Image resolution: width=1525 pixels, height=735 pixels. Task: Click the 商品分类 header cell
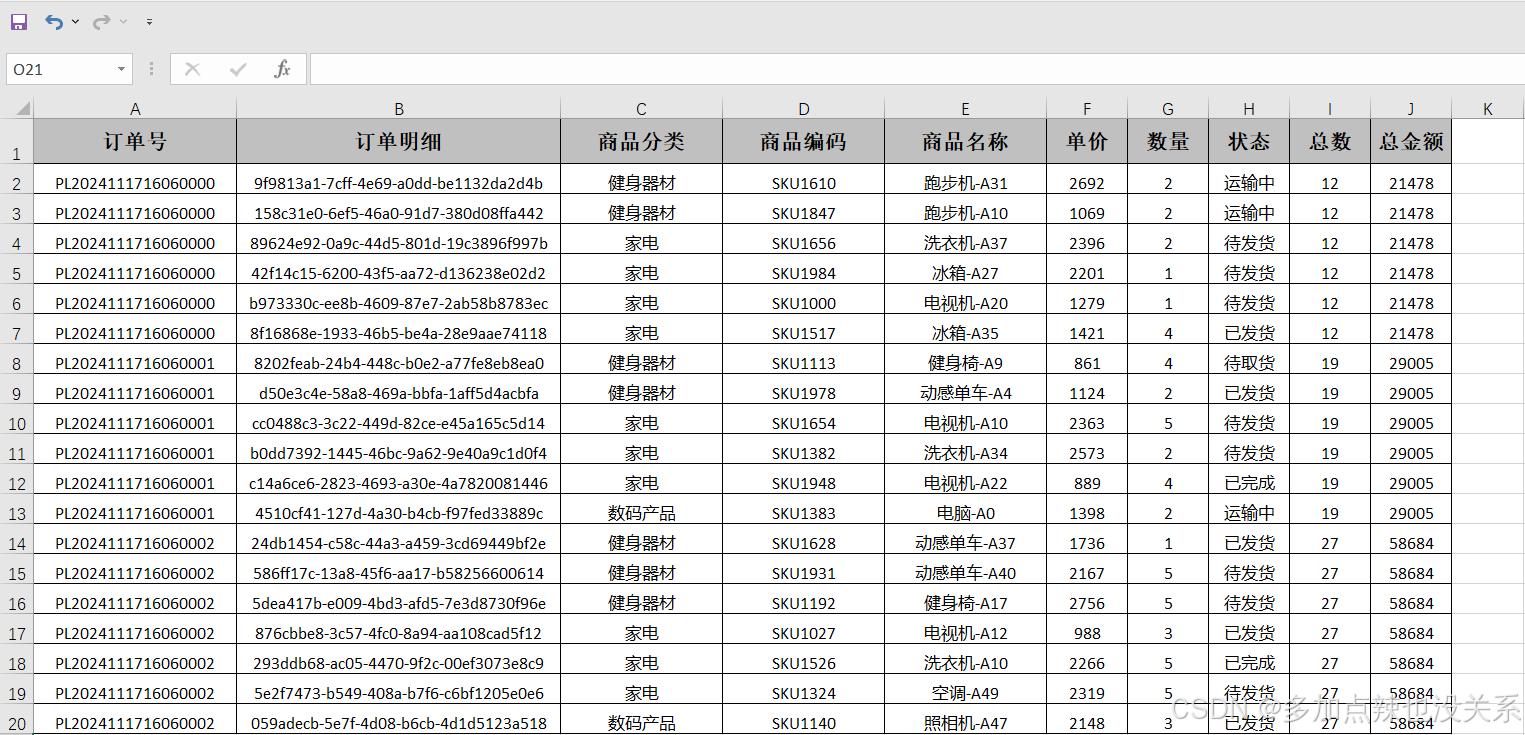(x=641, y=142)
